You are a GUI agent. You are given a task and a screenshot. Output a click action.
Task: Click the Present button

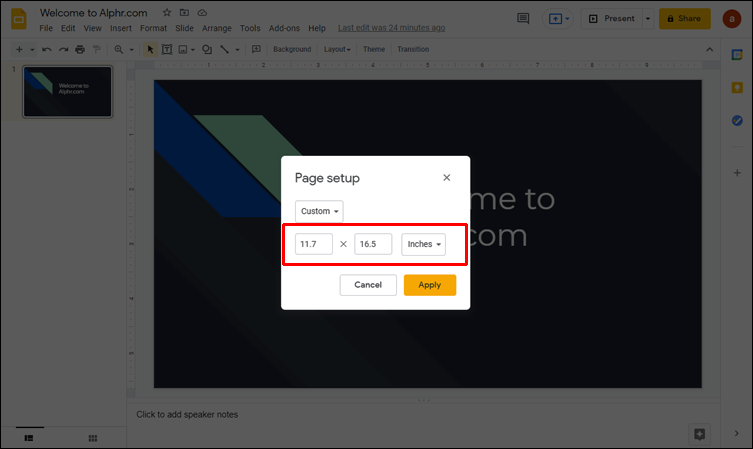click(612, 19)
